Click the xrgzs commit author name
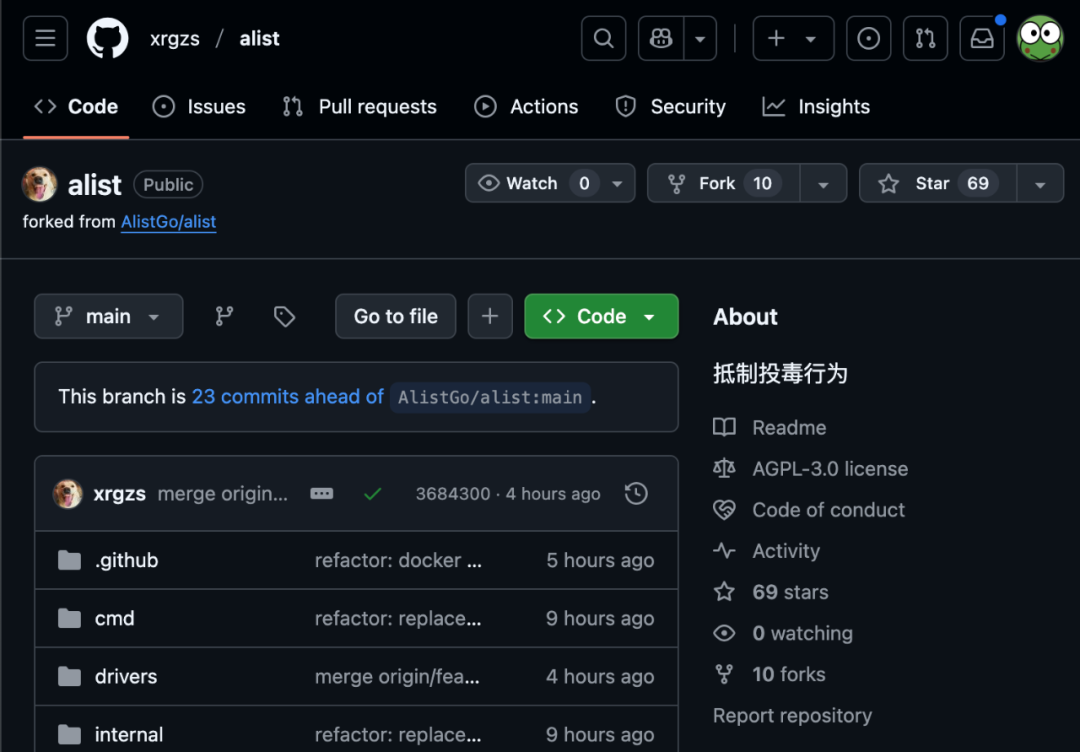 (x=119, y=494)
